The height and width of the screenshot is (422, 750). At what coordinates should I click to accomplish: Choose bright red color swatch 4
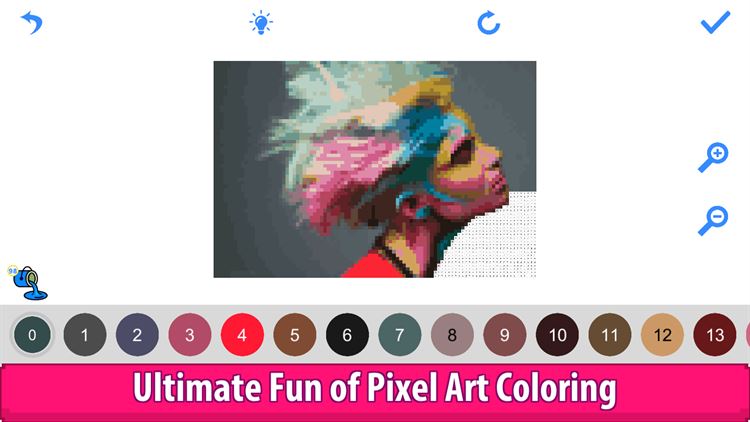[x=242, y=334]
